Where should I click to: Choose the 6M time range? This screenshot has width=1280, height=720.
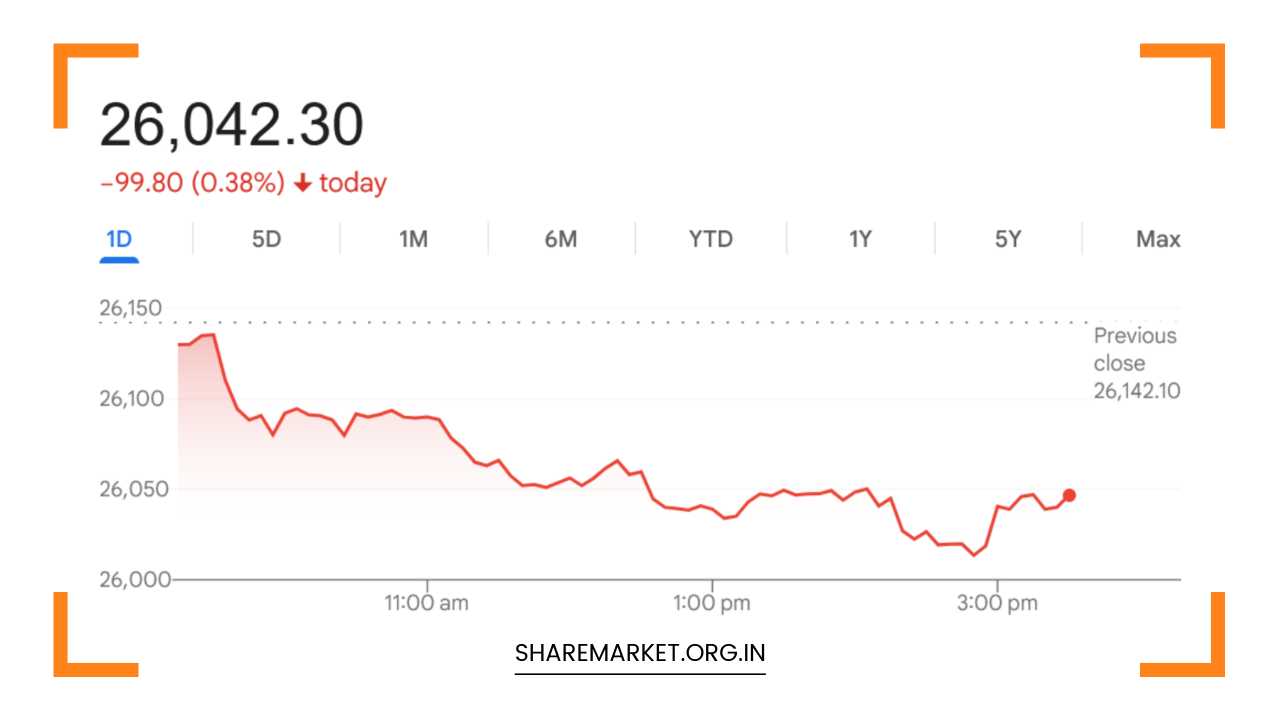[561, 240]
